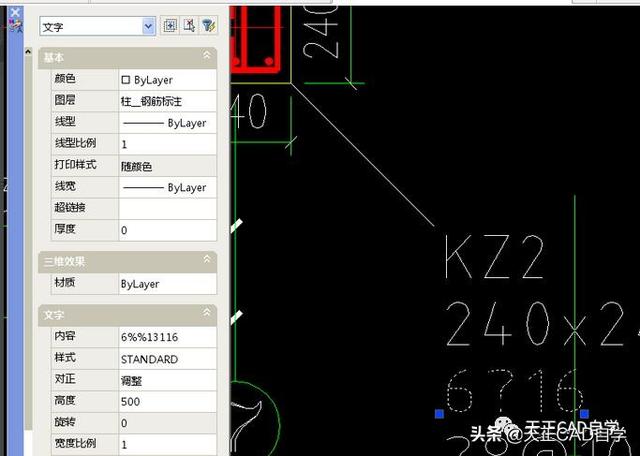Click the 线型 property label

(65, 122)
